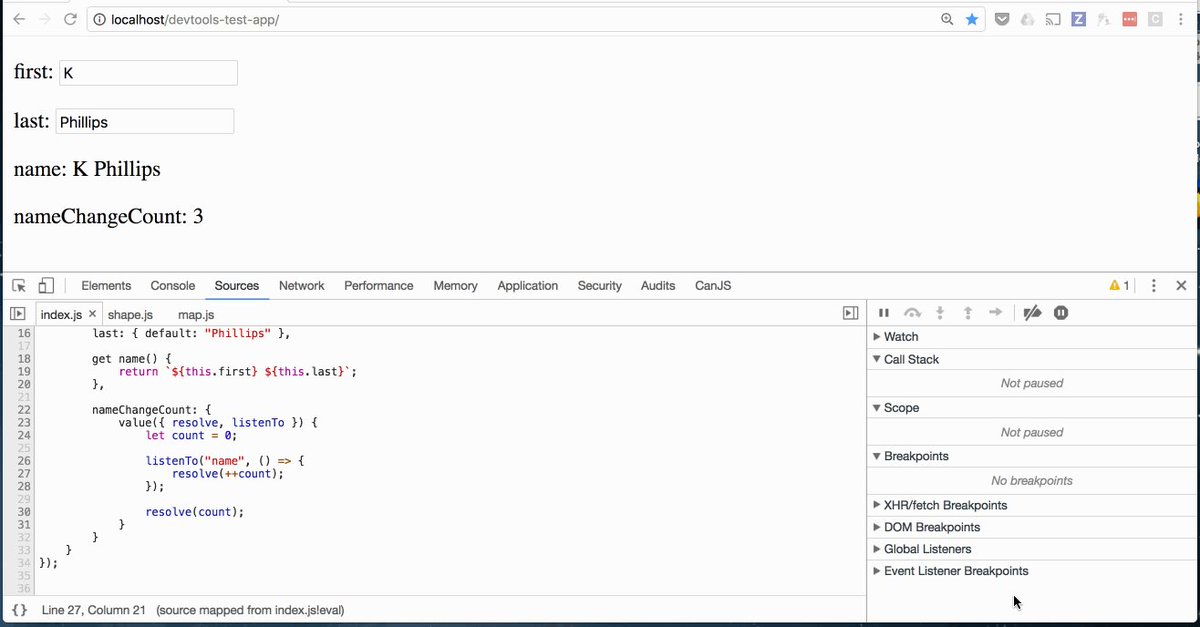
Task: Click 'name: K Phillips' page text
Action: pos(87,170)
